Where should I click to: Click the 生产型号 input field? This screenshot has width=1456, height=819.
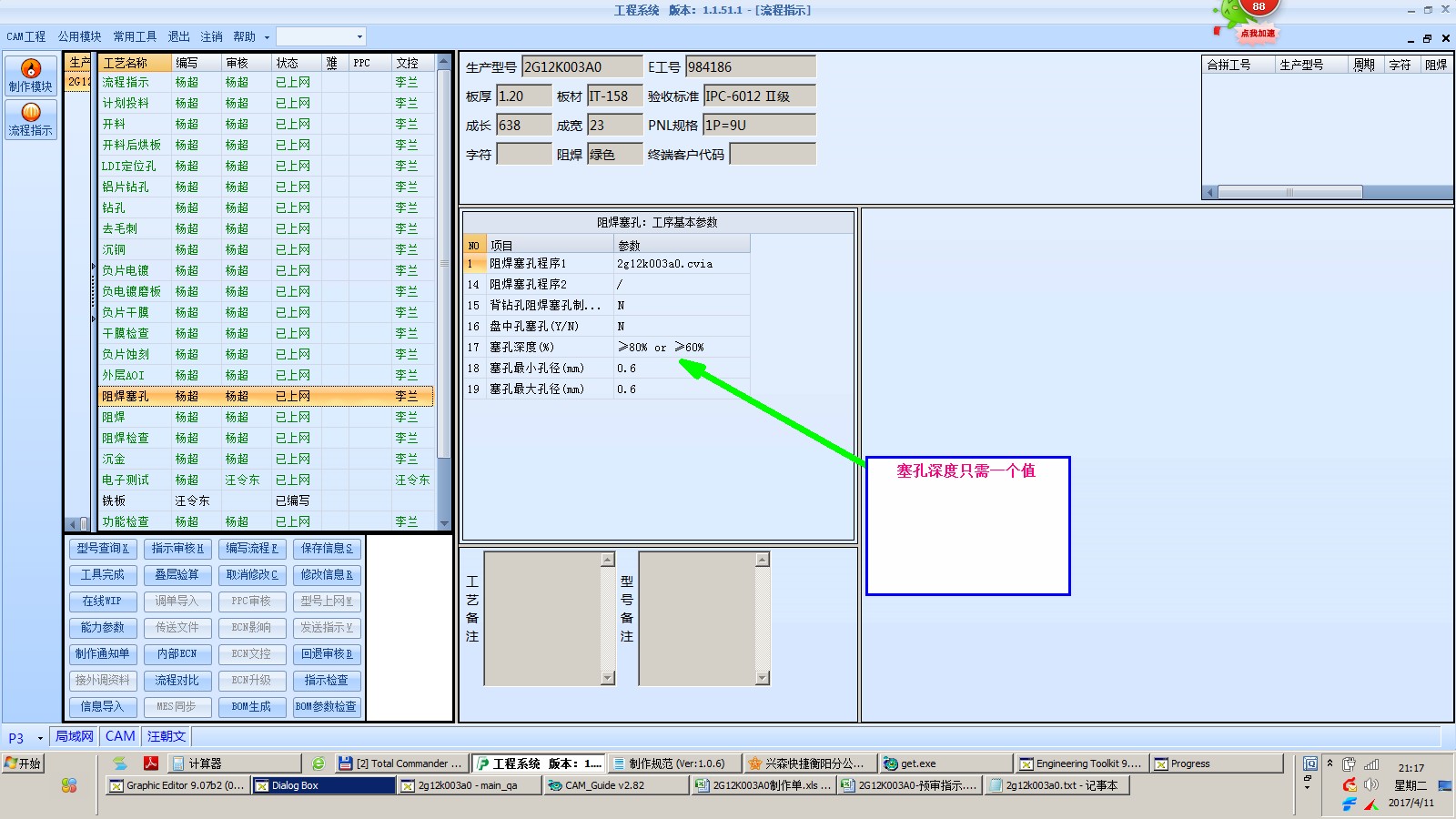(x=582, y=66)
